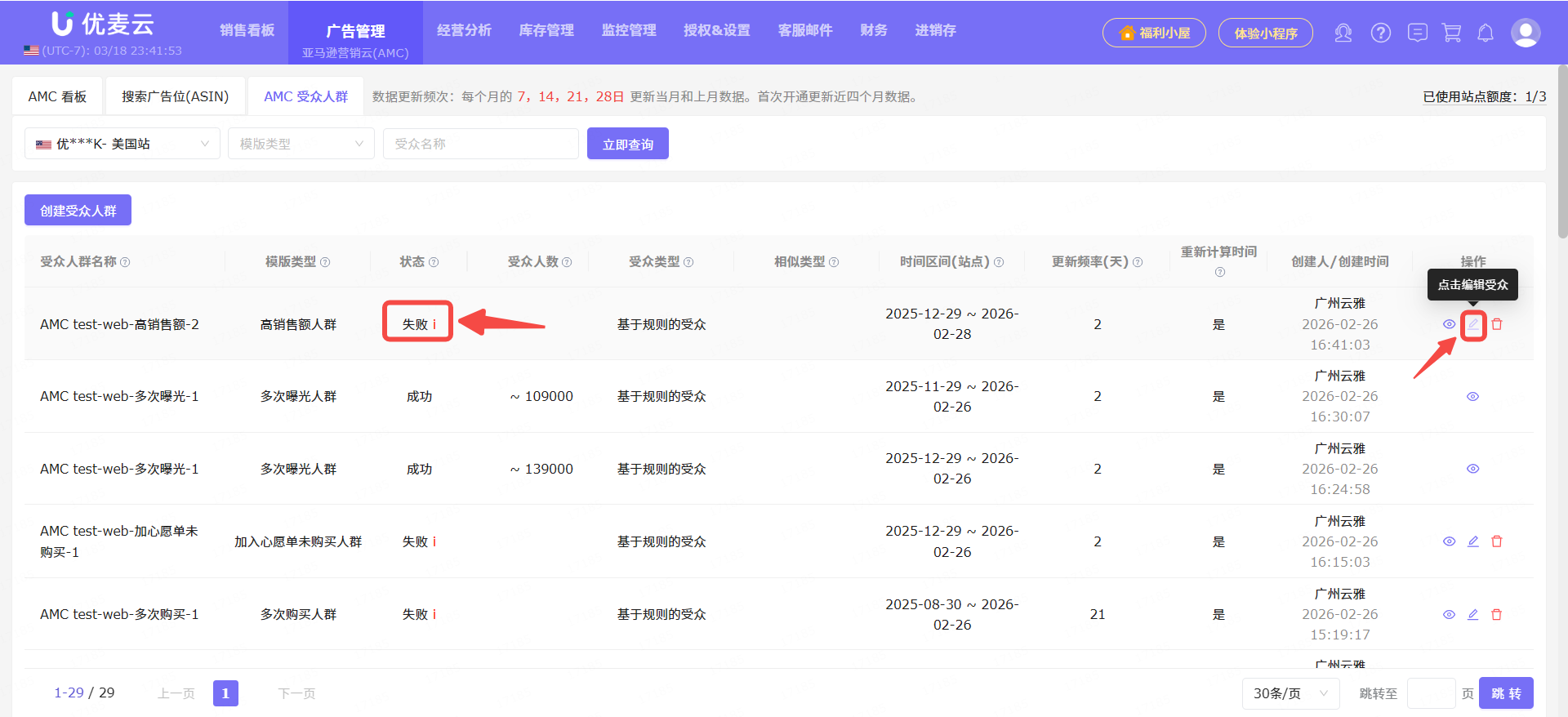Screen dimensions: 1568x717
Task: Click help icon beside 相似类型 header
Action: 834,262
